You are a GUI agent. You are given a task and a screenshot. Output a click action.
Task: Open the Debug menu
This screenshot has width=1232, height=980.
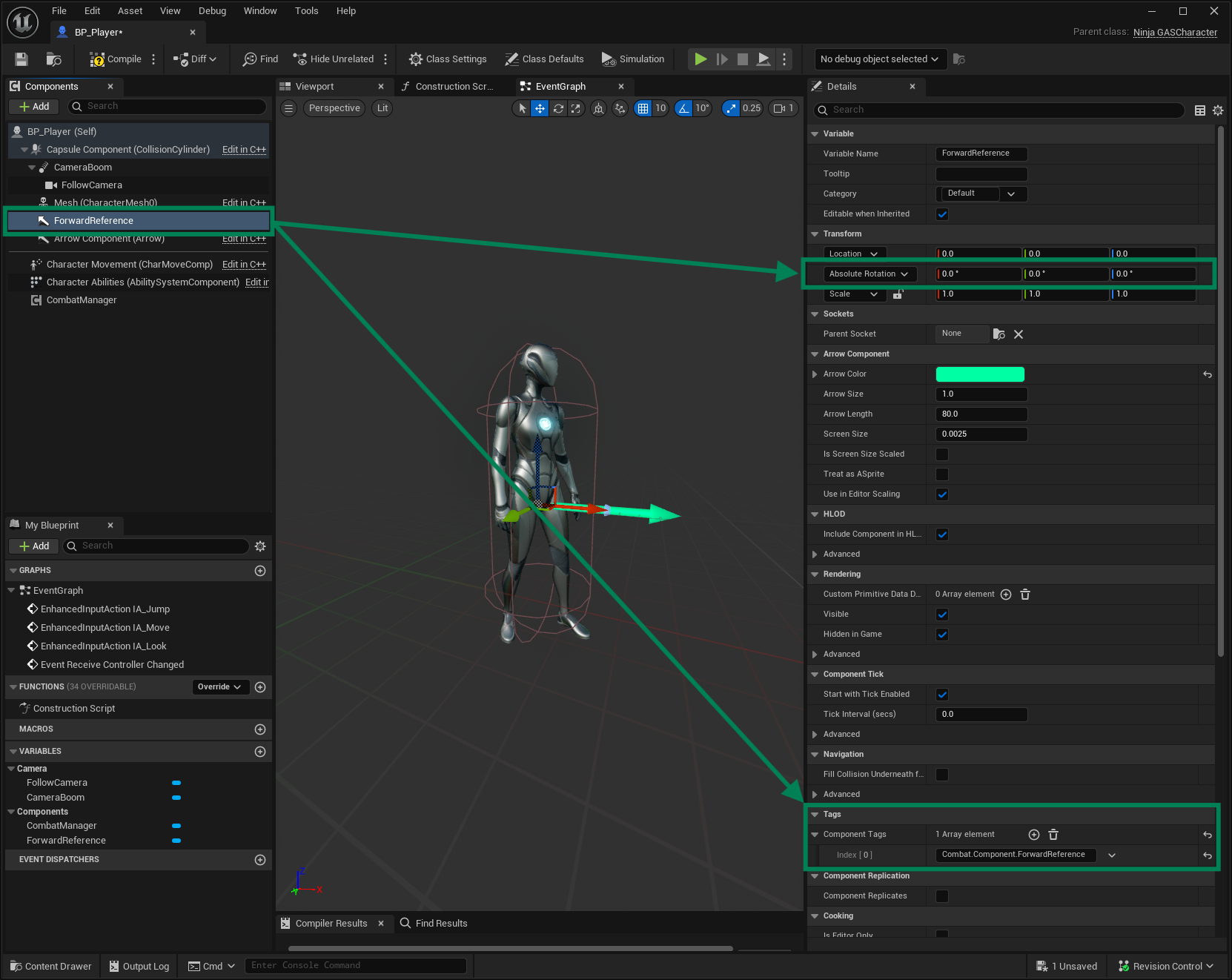pos(212,11)
